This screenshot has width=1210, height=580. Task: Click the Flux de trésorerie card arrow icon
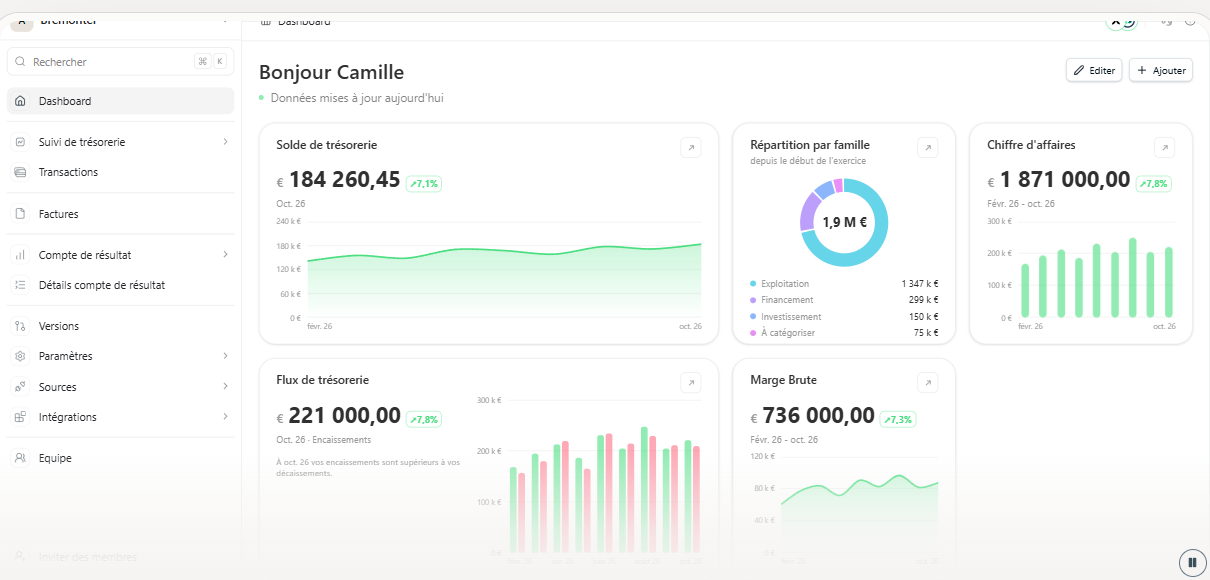691,383
